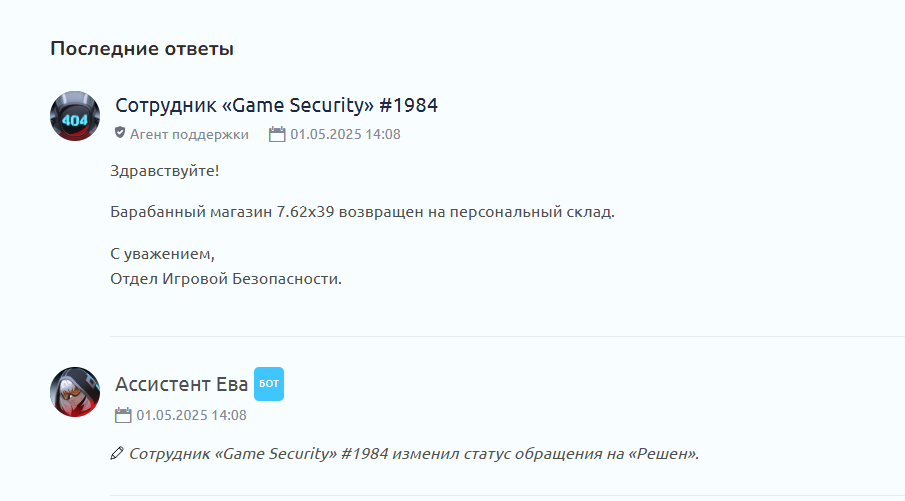905x501 pixels.
Task: Click the Здравствуйте! greeting line
Action: click(x=164, y=171)
